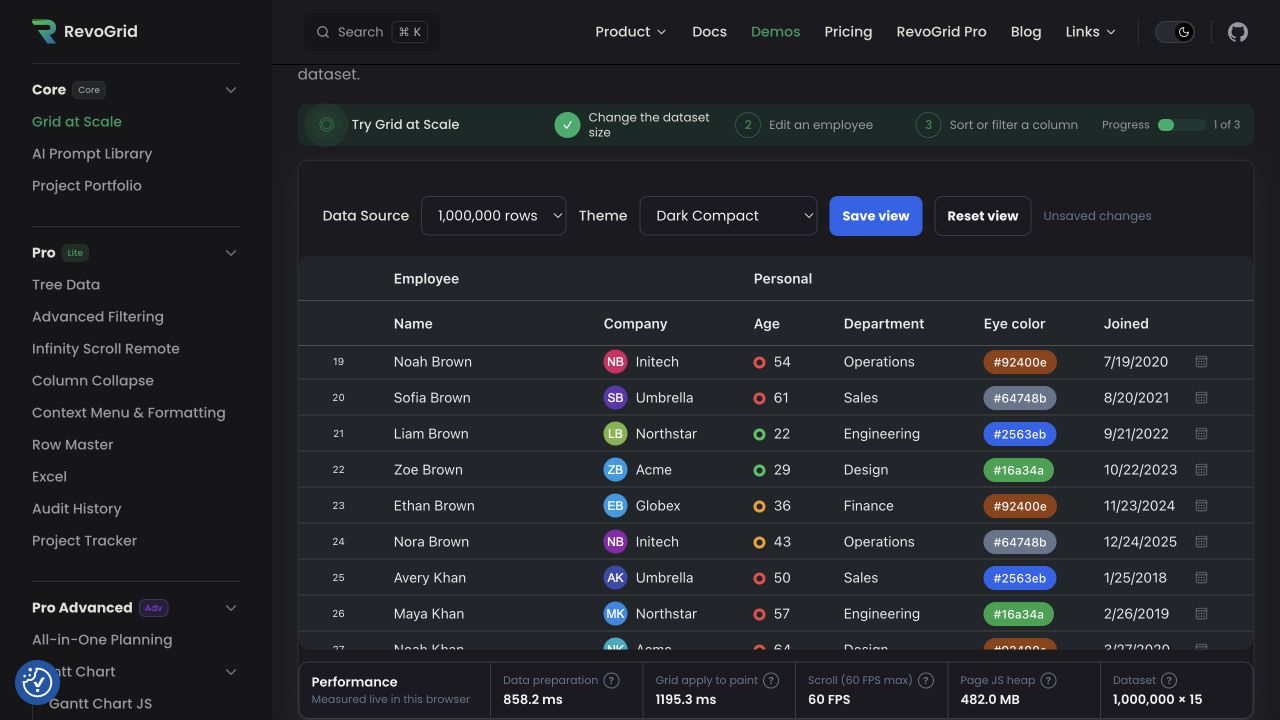Open the Audit History demo link

click(x=76, y=509)
